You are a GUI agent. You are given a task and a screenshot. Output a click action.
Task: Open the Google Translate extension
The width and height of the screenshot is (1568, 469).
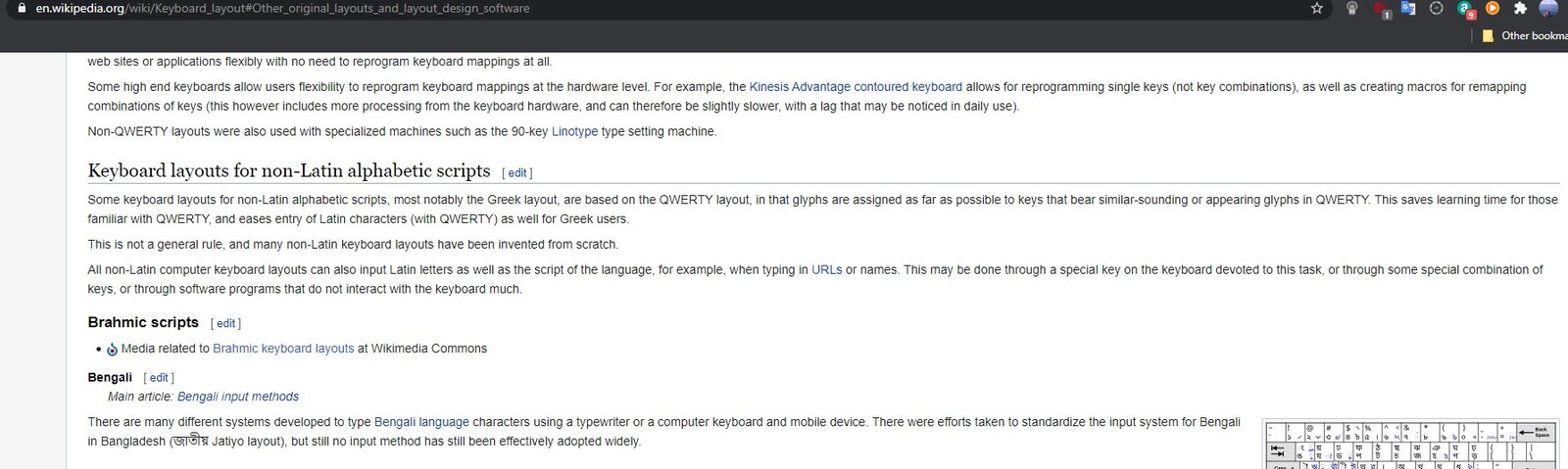point(1408,9)
